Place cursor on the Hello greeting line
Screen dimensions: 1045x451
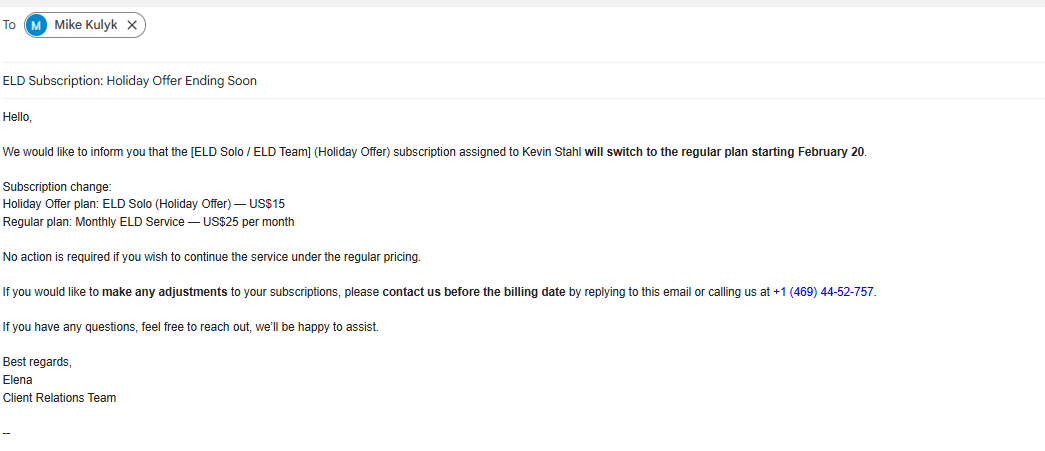click(18, 117)
